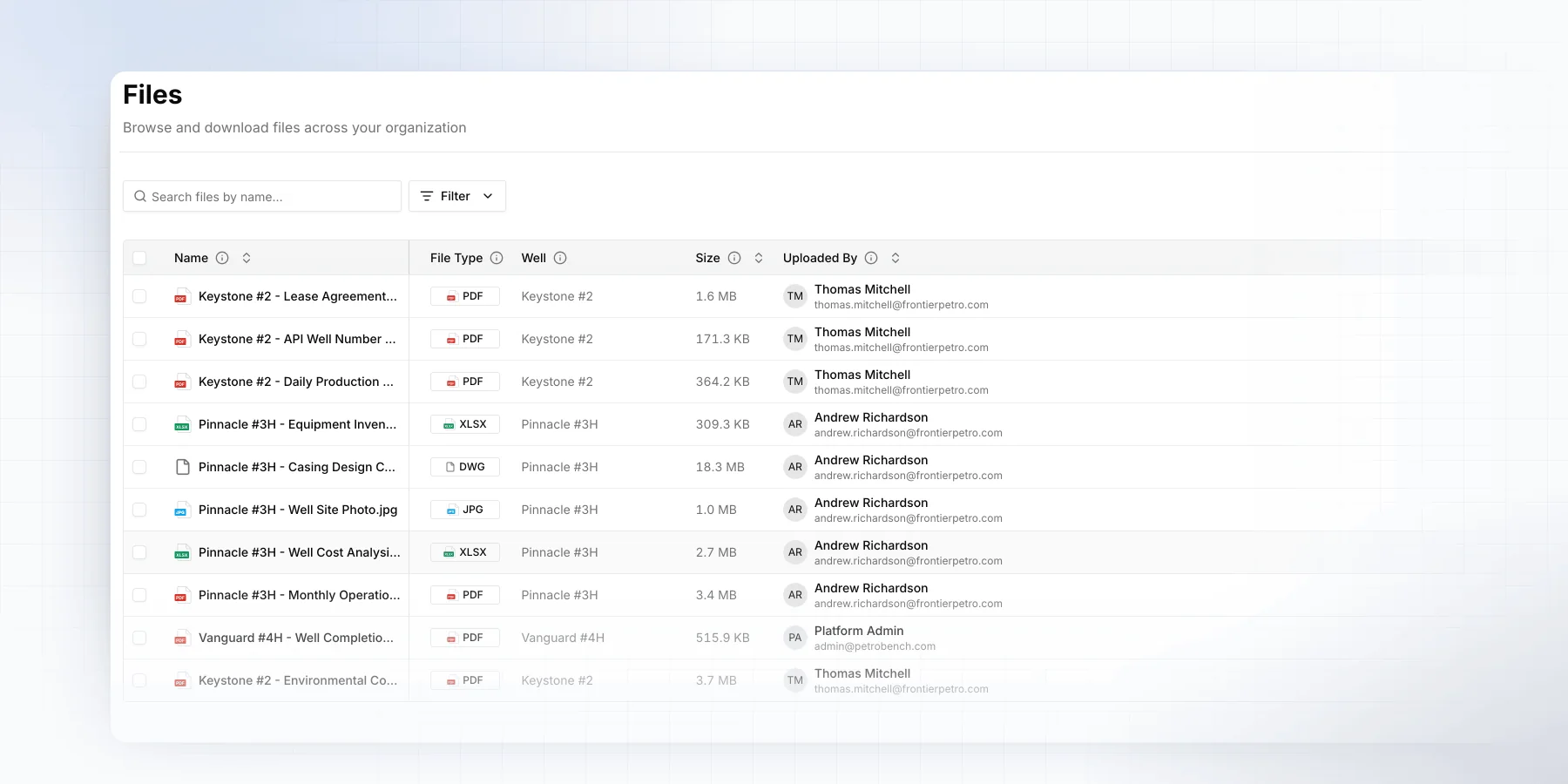The width and height of the screenshot is (1568, 784).
Task: Click the XLSX icon for Pinnacle #3H Well Cost Analysis
Action: (181, 552)
